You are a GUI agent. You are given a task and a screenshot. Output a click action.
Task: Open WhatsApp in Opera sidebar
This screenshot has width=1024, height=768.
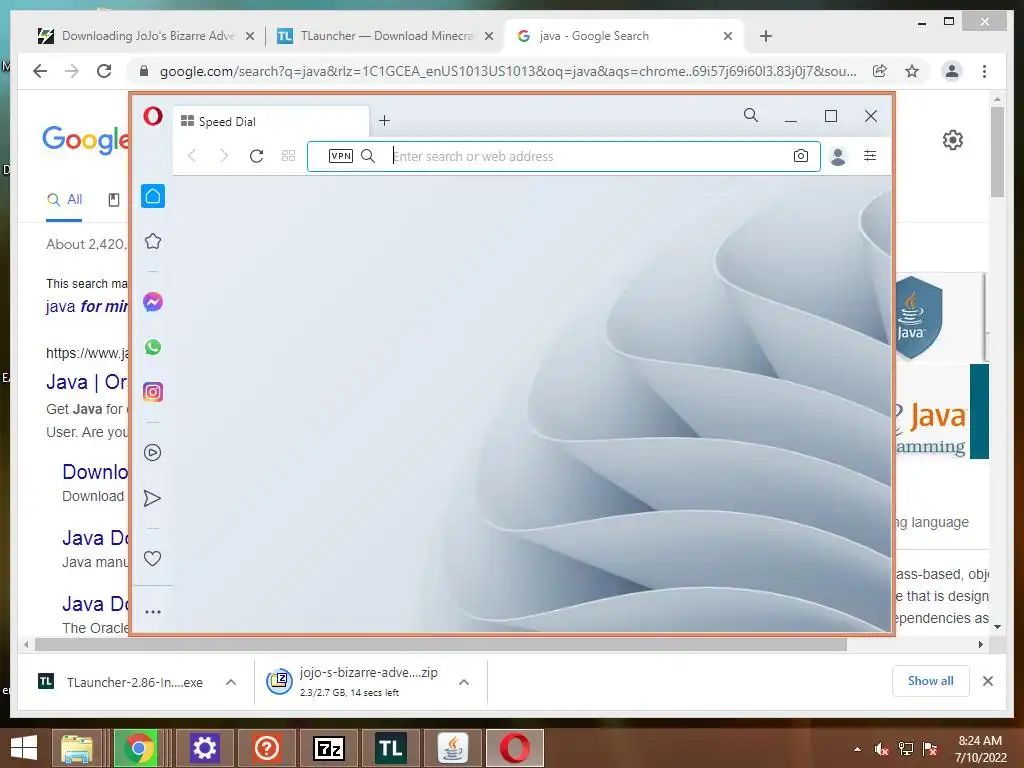(153, 347)
